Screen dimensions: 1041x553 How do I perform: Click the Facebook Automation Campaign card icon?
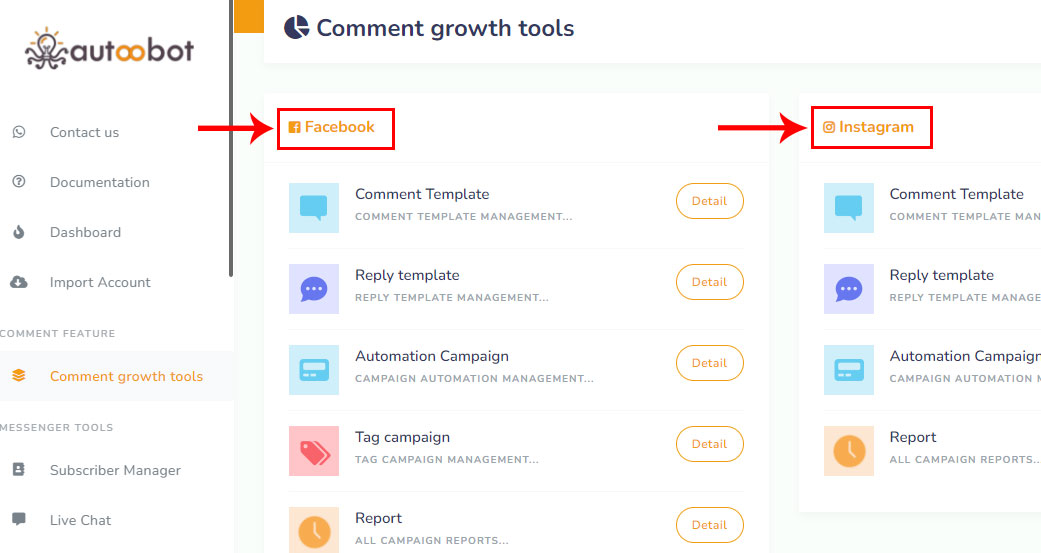[314, 370]
